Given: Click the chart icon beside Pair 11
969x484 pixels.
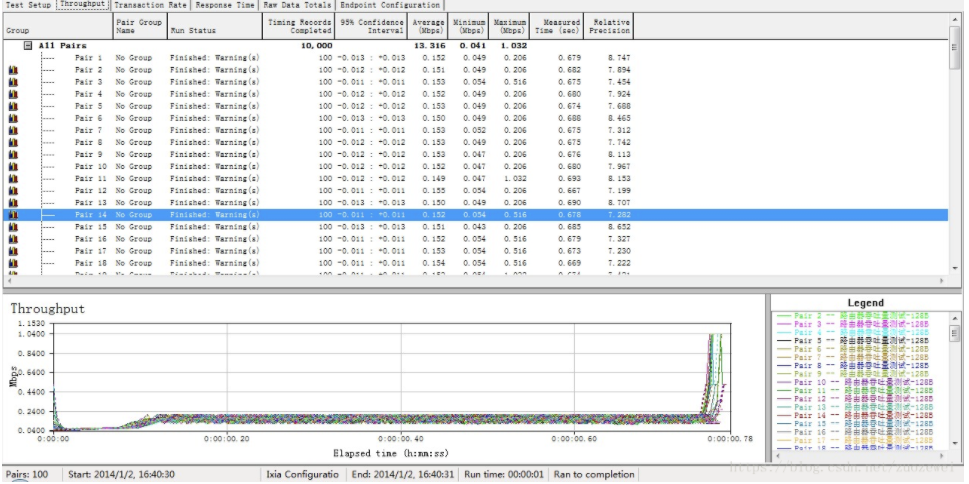Looking at the screenshot, I should pyautogui.click(x=14, y=178).
